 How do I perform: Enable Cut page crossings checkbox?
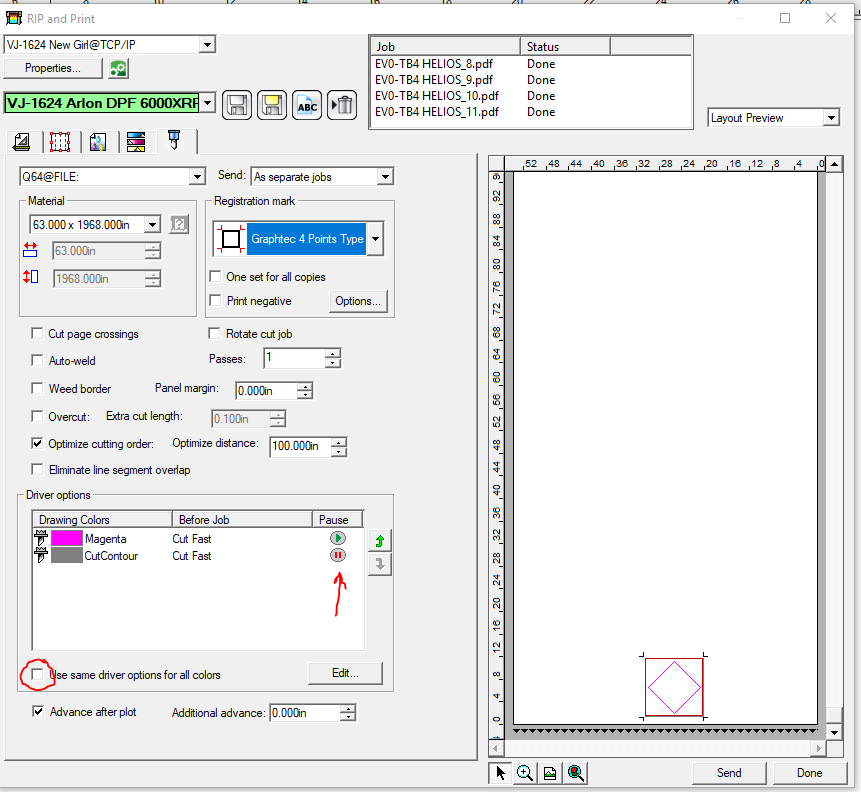37,333
